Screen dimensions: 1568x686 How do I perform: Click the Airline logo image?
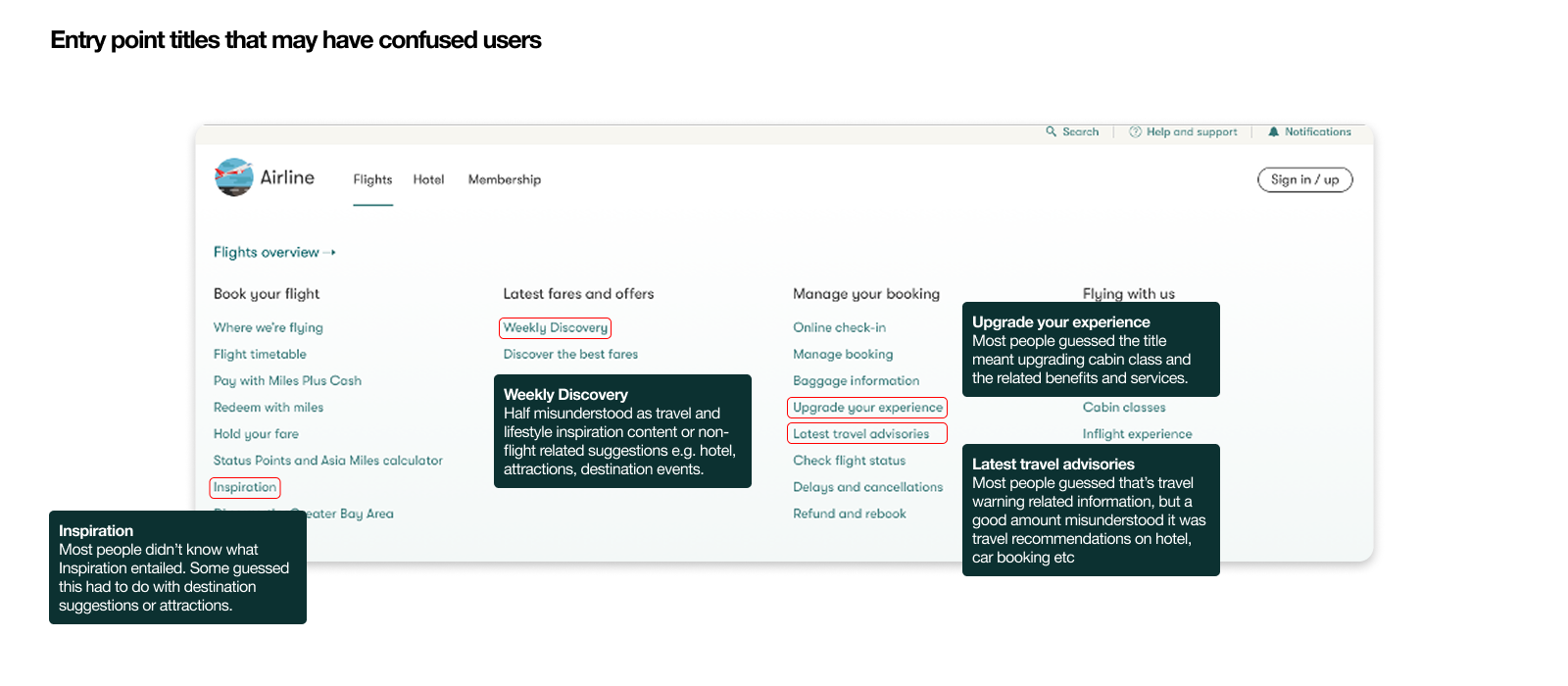pos(234,177)
